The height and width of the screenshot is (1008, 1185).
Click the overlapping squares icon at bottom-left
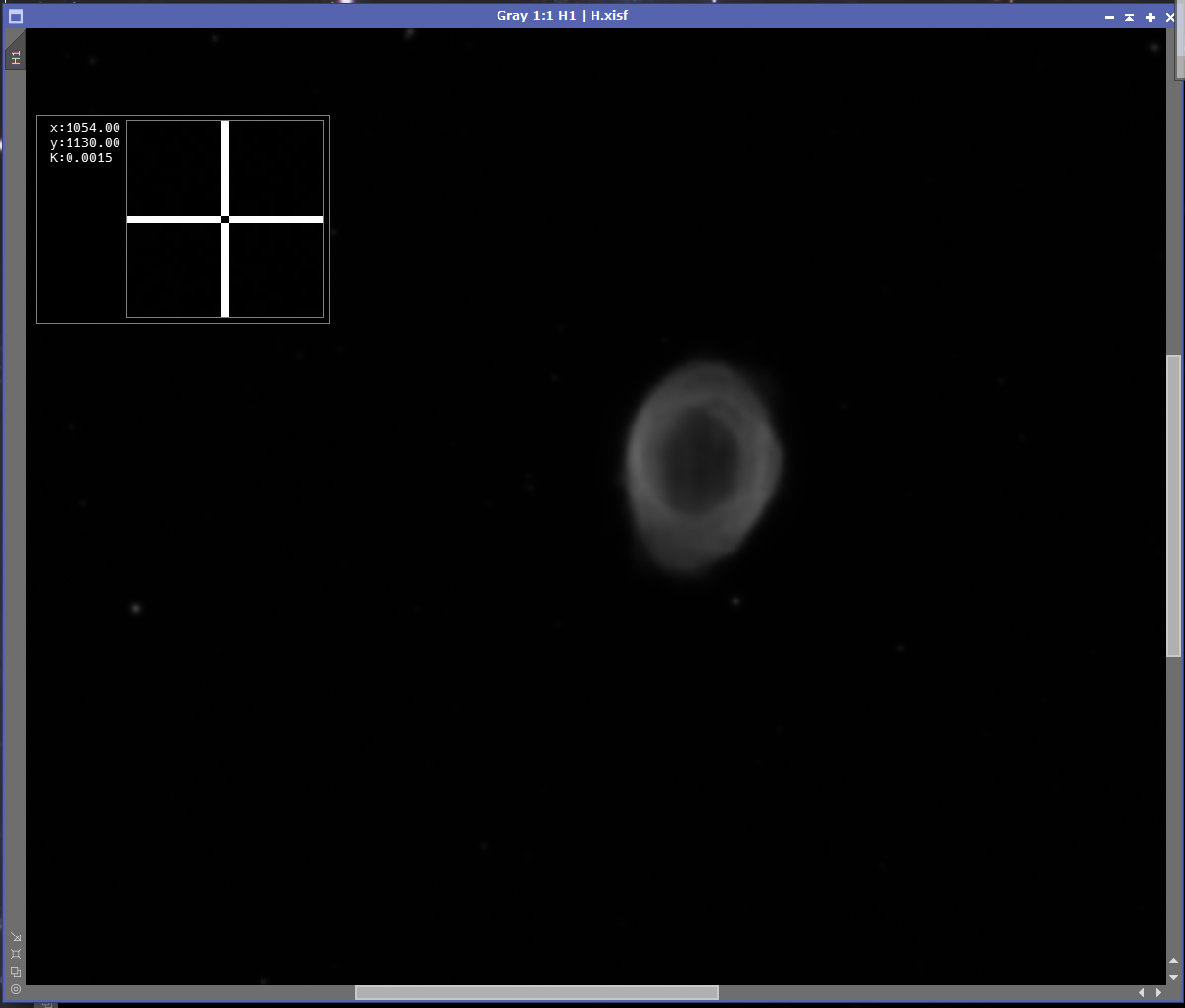coord(16,972)
